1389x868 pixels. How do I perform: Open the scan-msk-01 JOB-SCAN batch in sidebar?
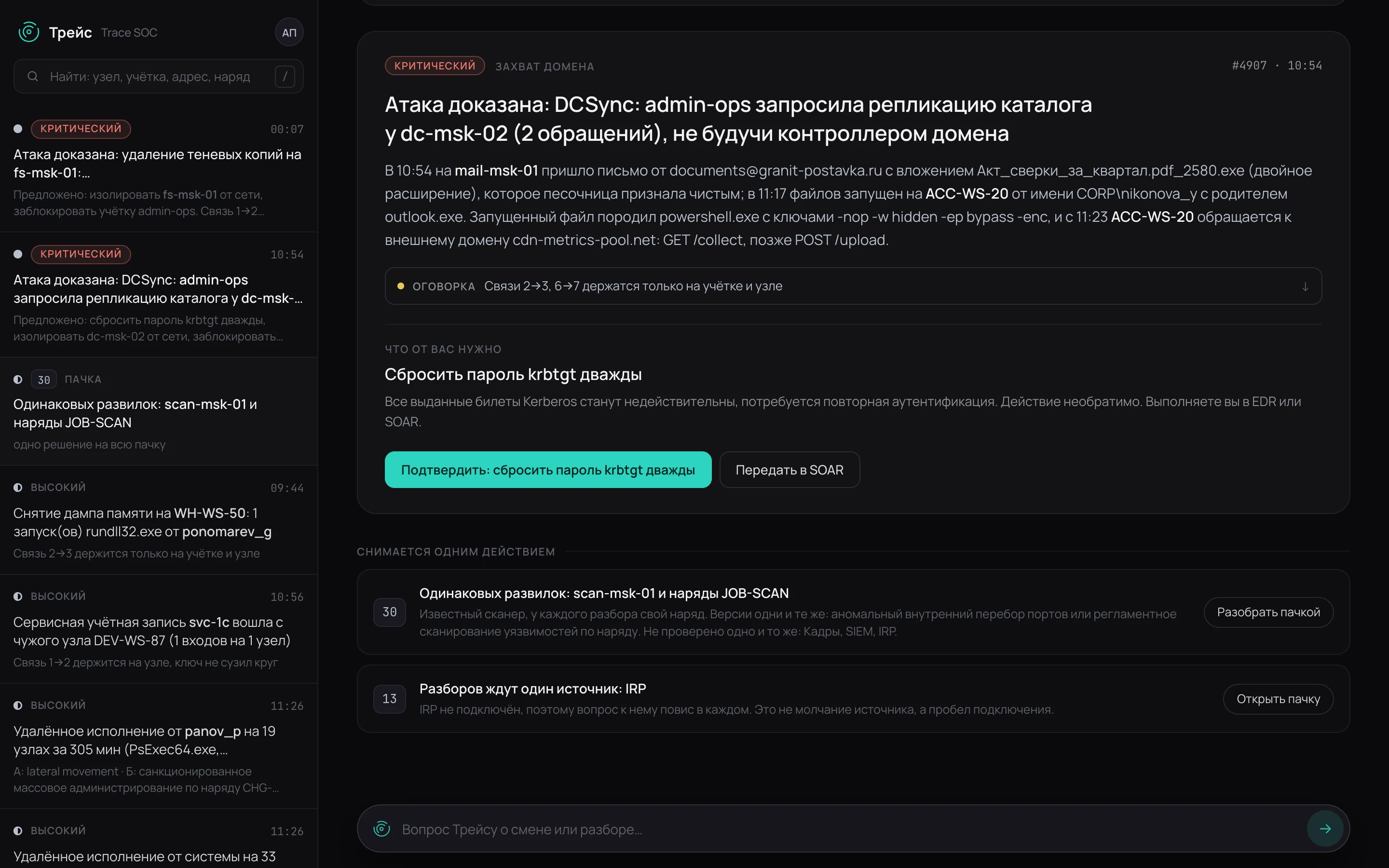tap(158, 412)
